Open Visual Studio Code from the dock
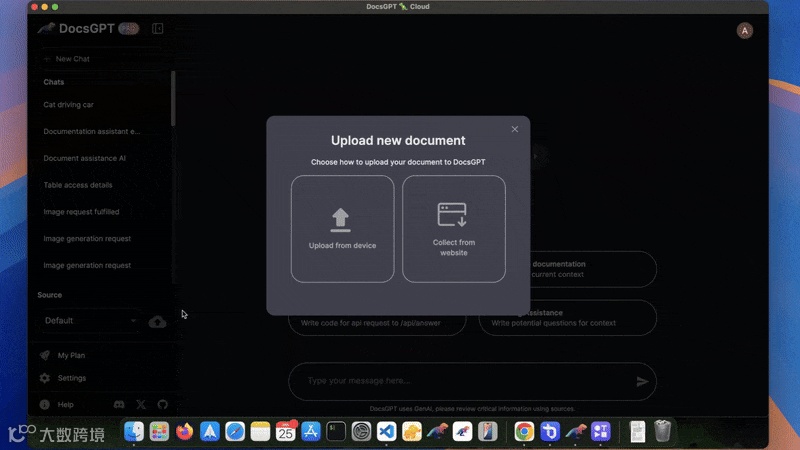The image size is (800, 450). 387,432
